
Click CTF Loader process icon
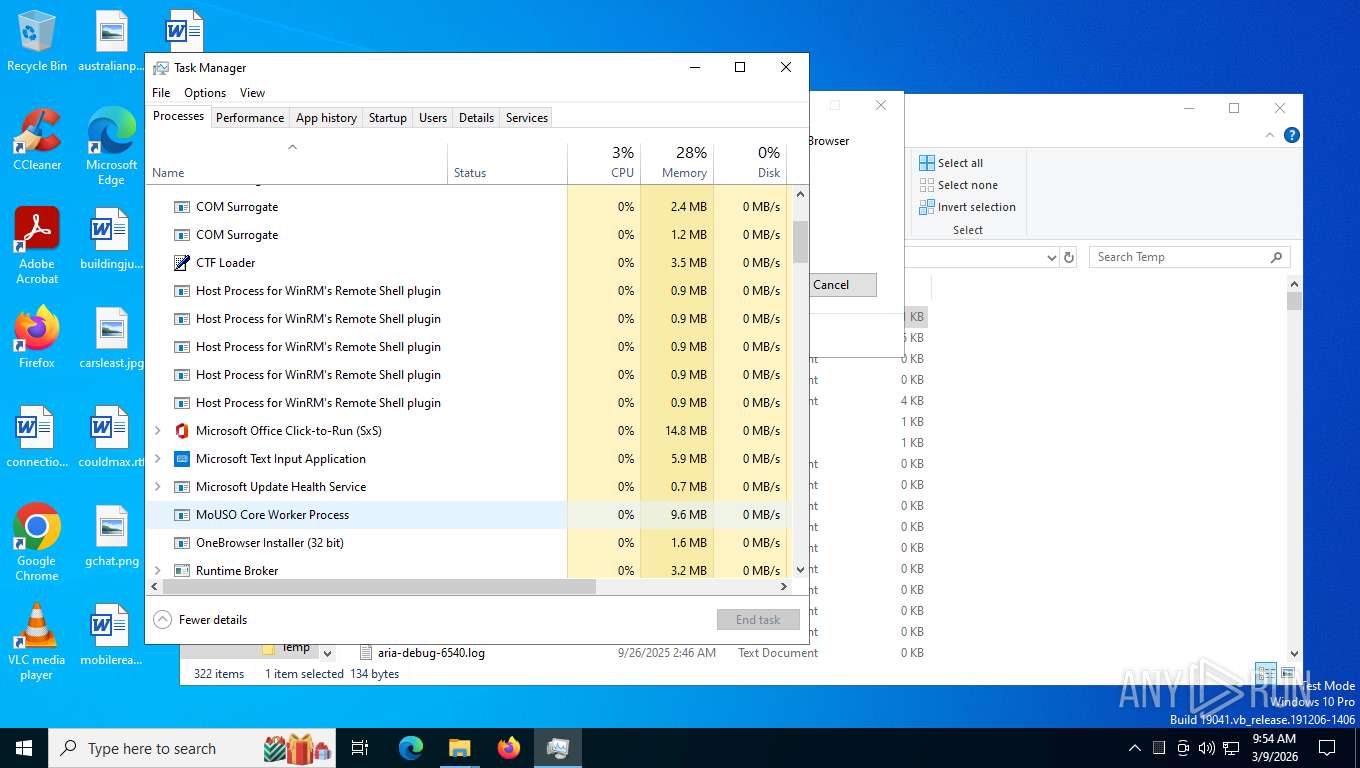coord(182,263)
